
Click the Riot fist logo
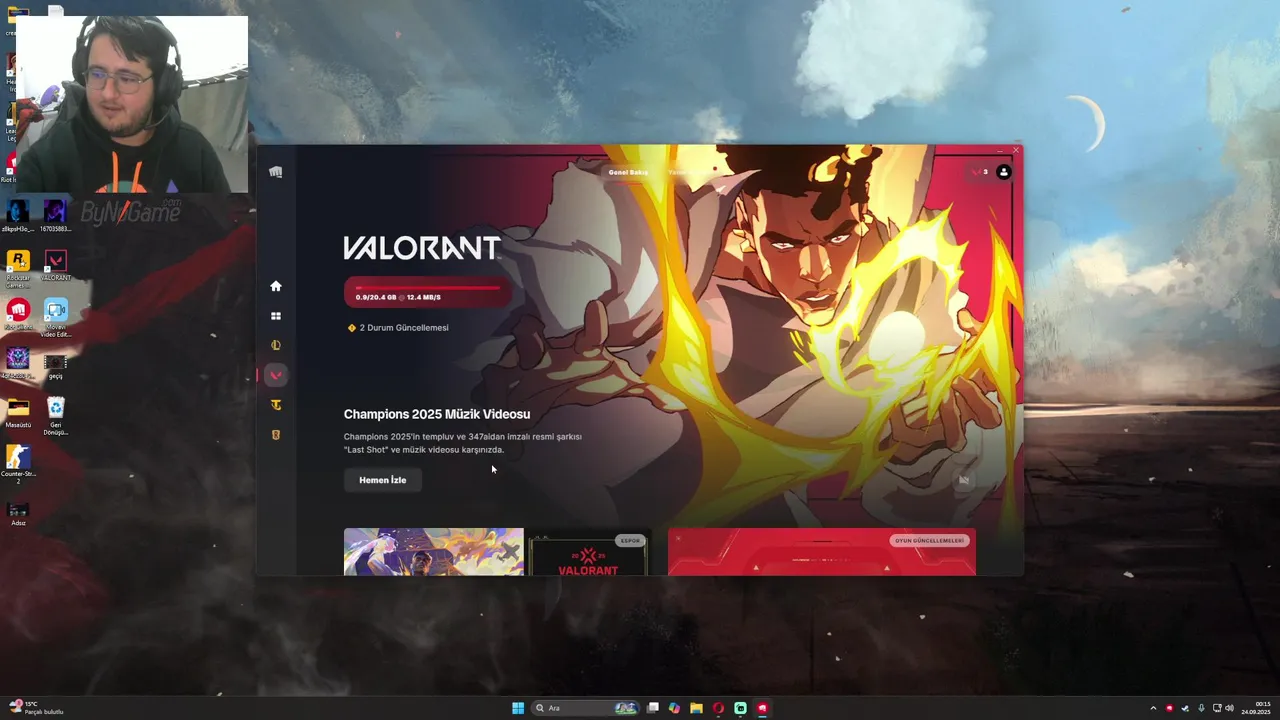[x=276, y=172]
